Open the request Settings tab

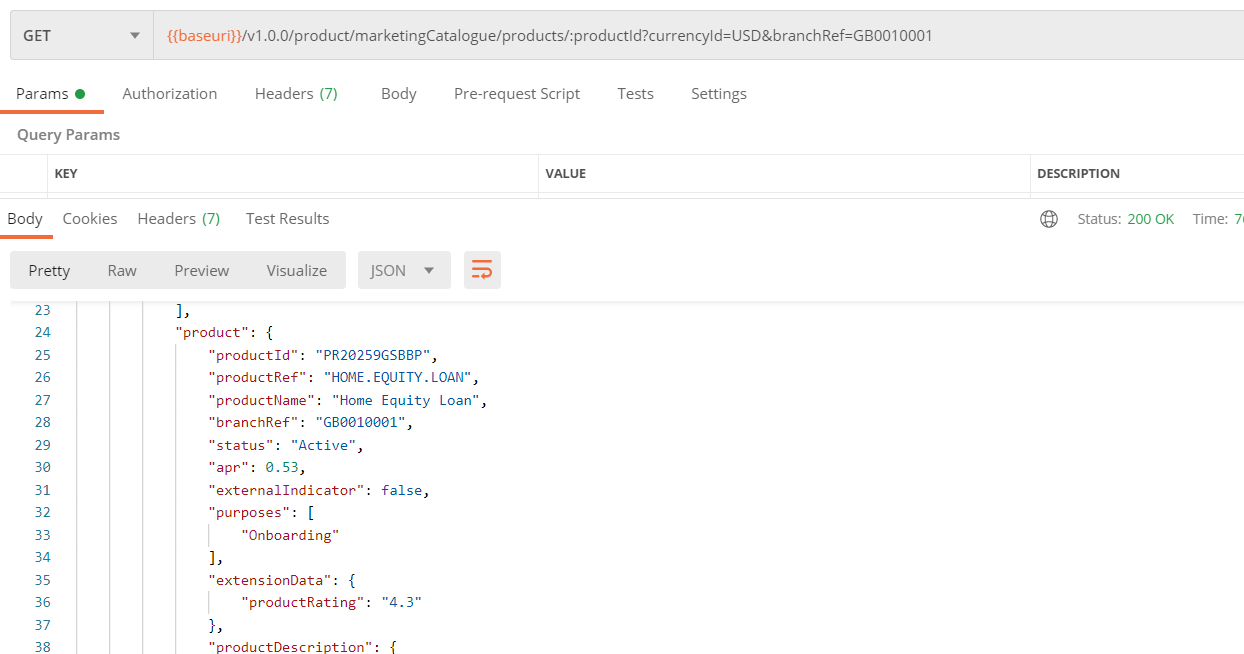pos(718,94)
